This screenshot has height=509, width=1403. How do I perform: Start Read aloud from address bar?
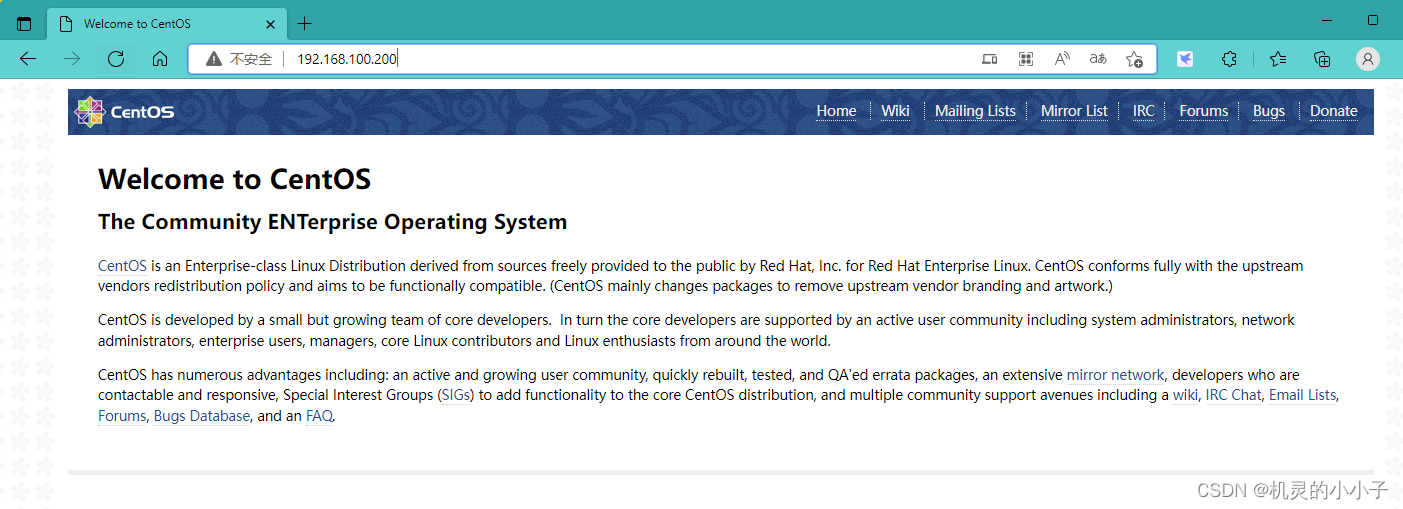(x=1062, y=59)
